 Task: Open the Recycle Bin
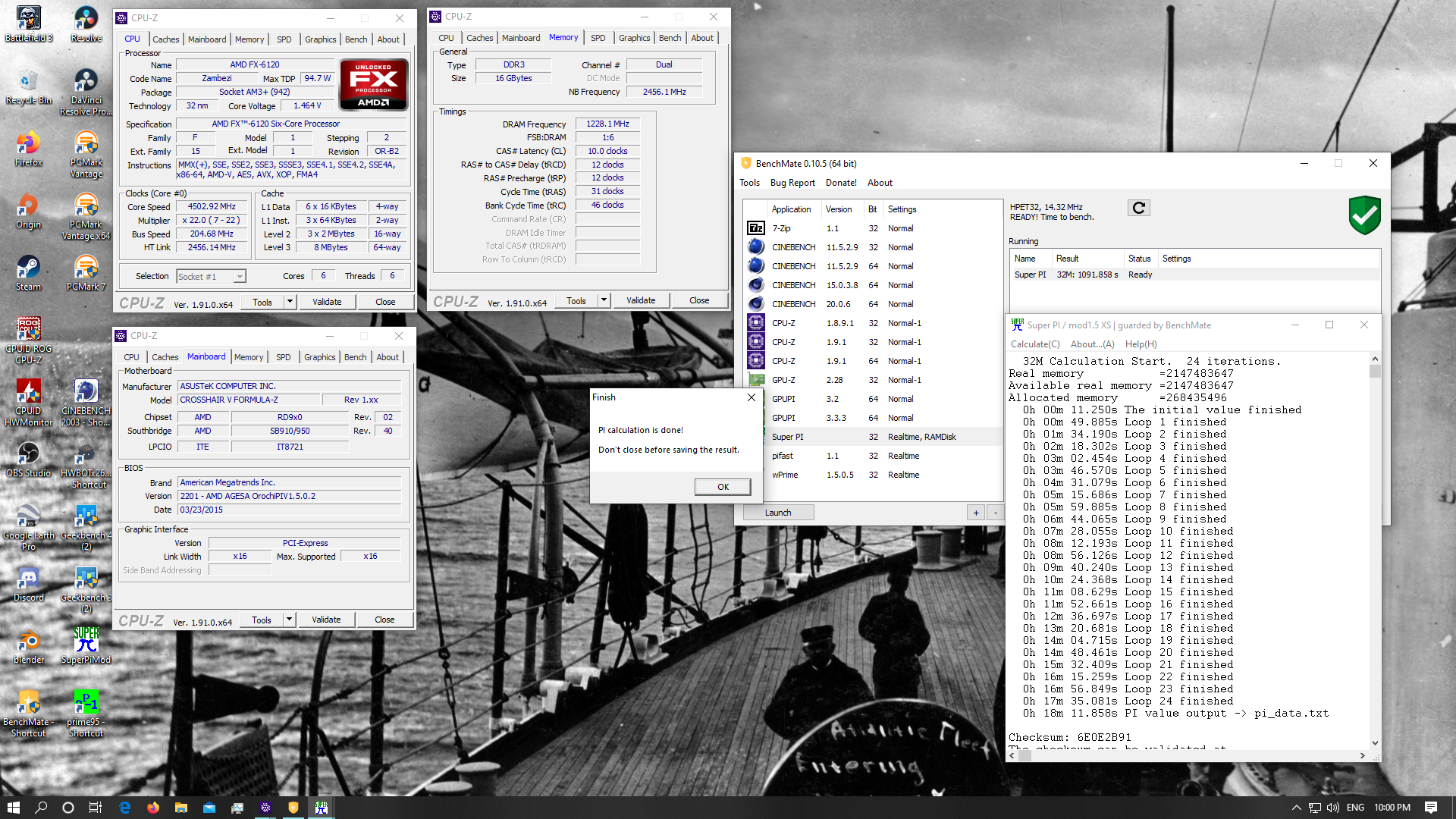pos(29,86)
